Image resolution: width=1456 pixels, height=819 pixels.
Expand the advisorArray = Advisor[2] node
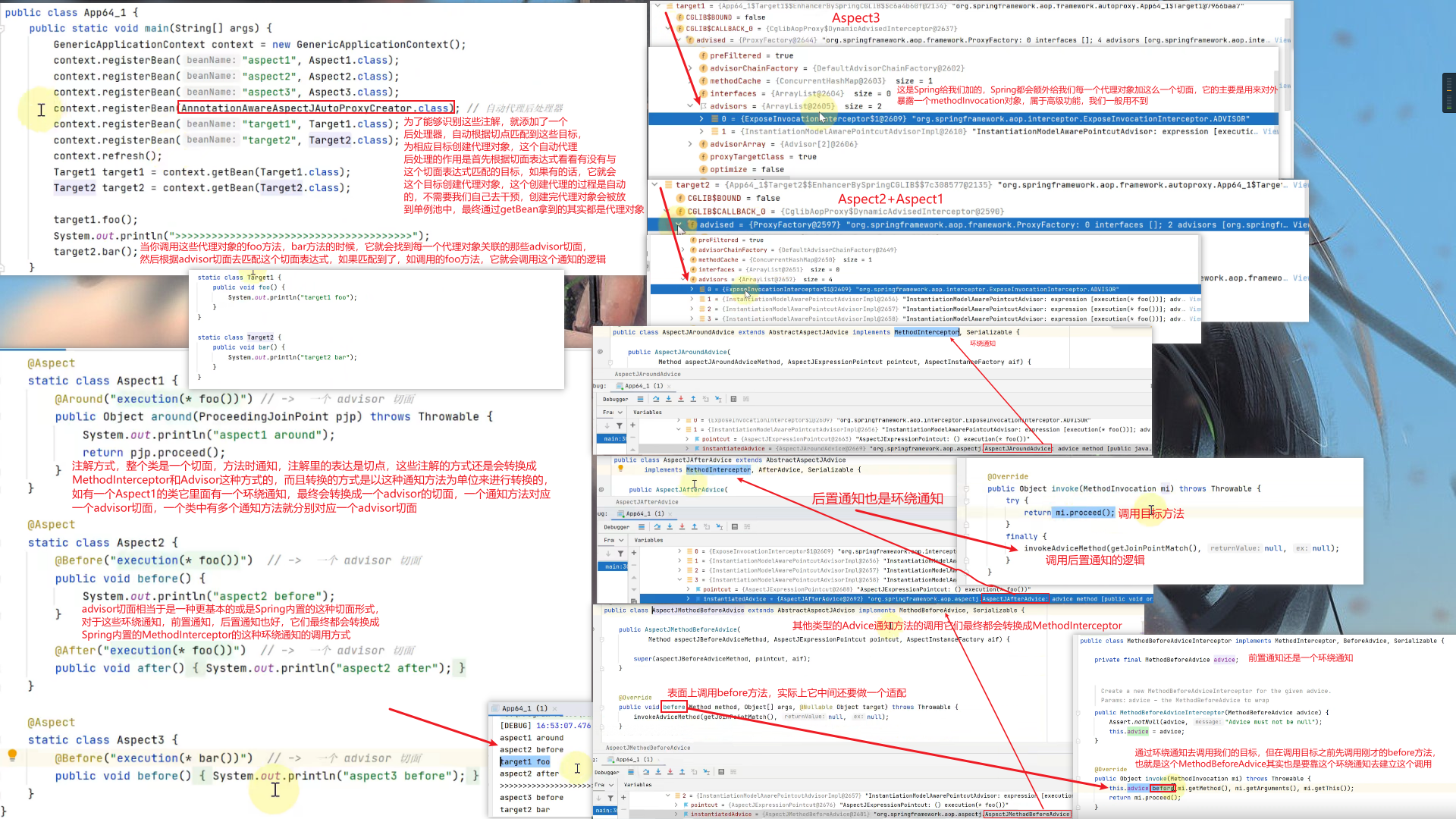click(690, 144)
